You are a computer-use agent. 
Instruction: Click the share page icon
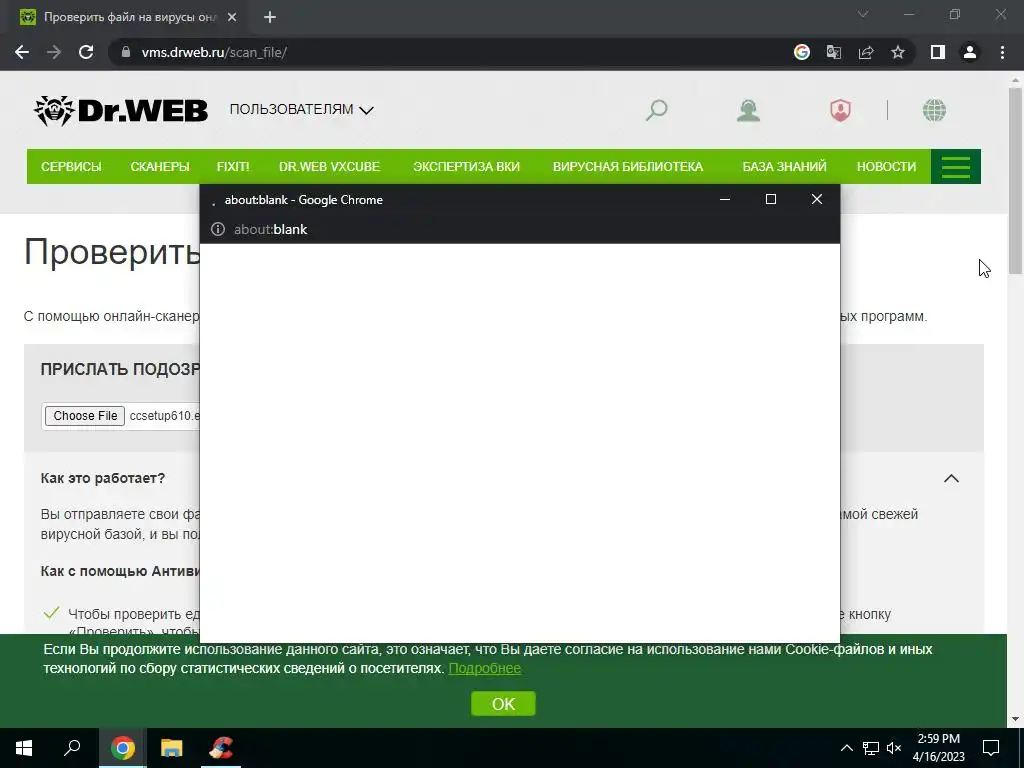pos(866,52)
